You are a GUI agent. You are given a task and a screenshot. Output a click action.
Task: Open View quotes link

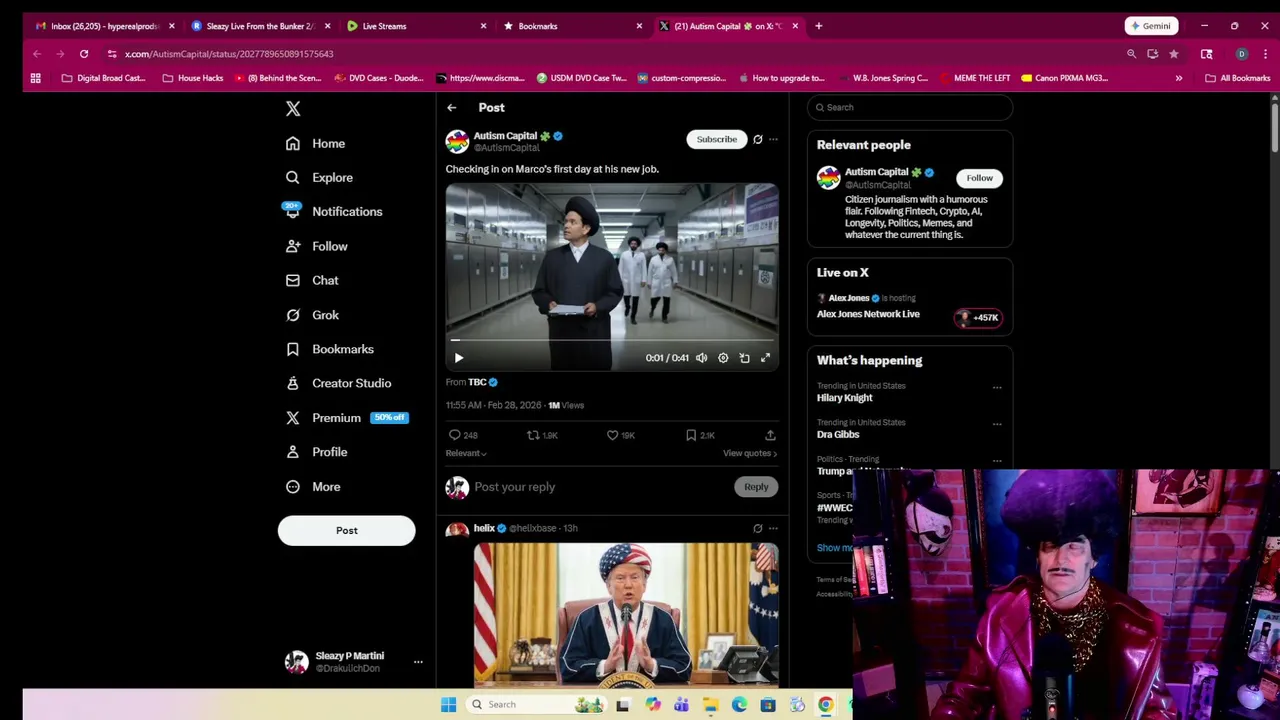tap(750, 453)
